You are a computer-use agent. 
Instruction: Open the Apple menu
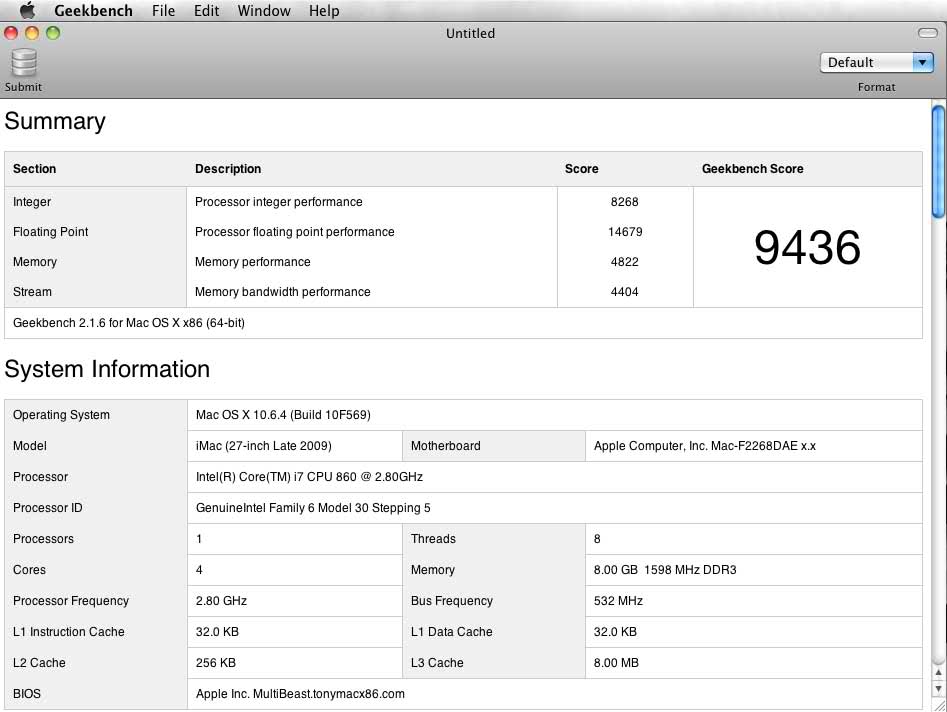[x=27, y=10]
